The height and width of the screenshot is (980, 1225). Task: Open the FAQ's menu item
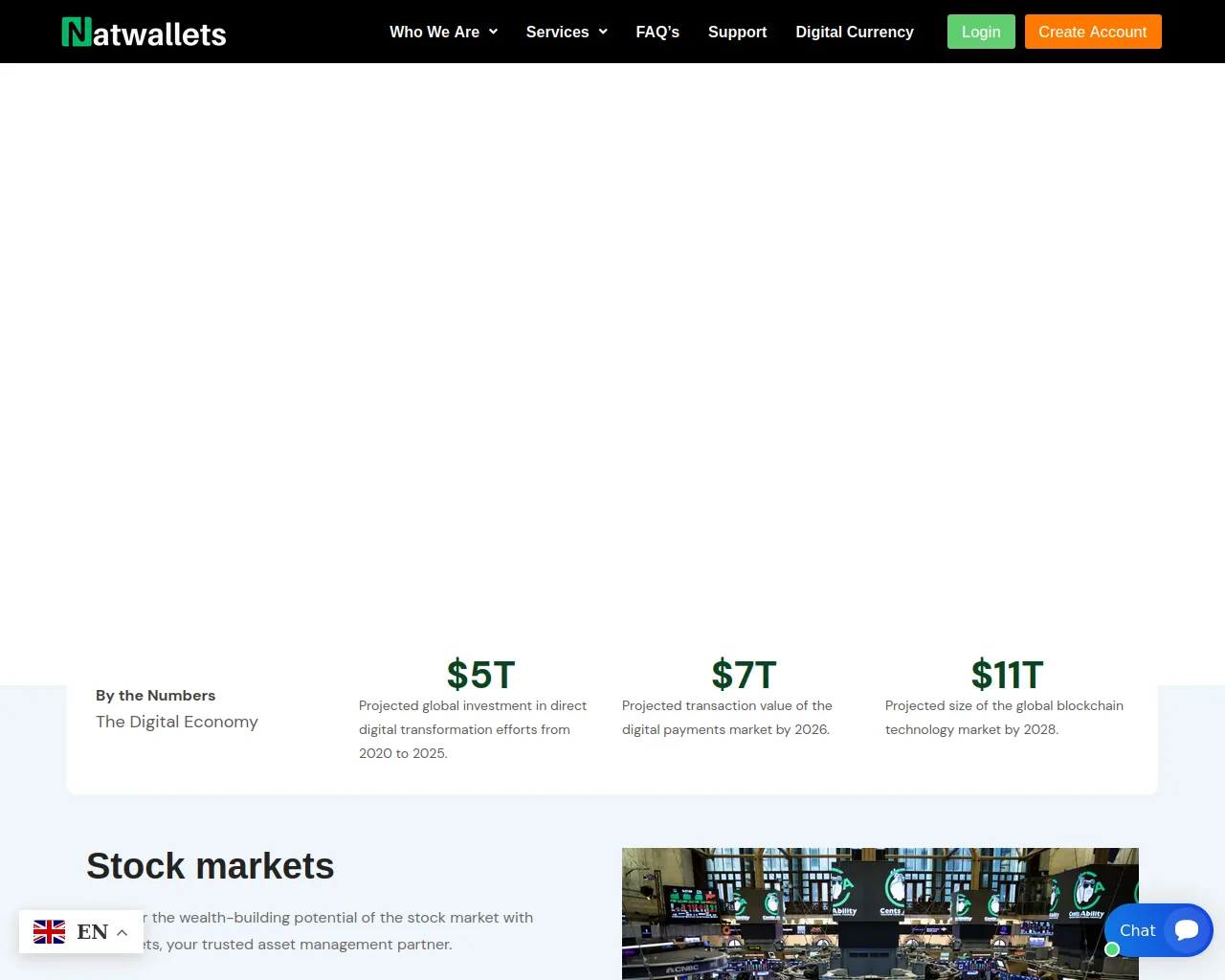click(x=657, y=32)
